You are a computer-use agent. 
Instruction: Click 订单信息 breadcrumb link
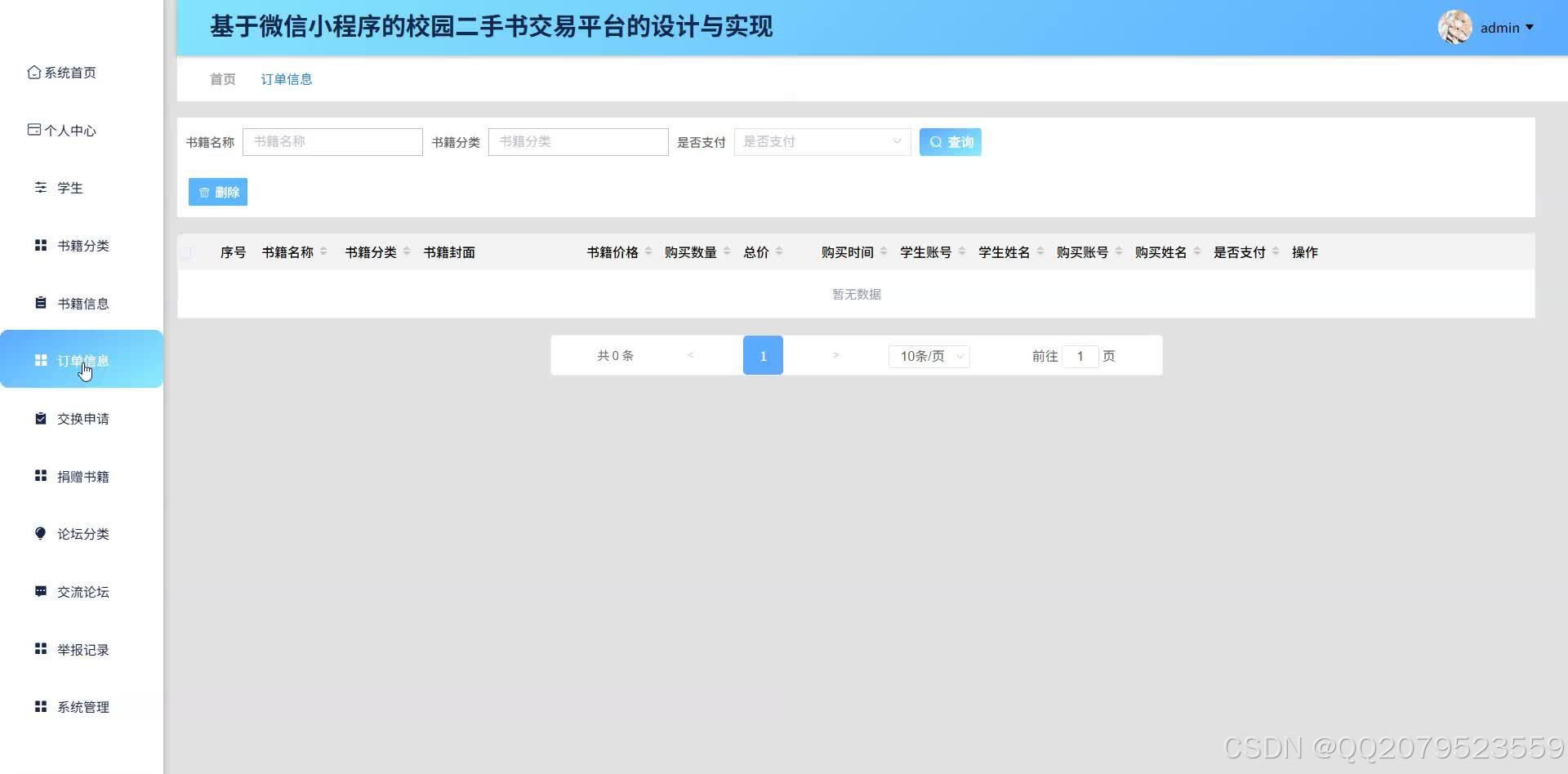[287, 79]
